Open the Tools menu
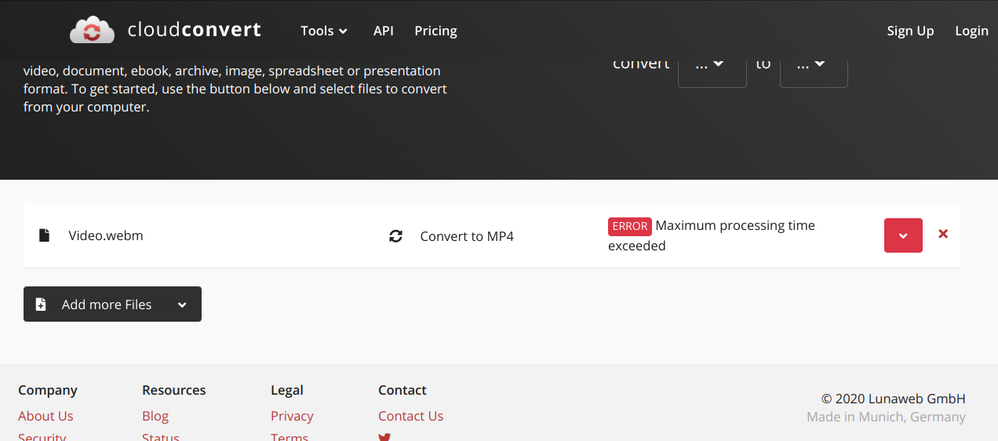998x441 pixels. point(323,31)
